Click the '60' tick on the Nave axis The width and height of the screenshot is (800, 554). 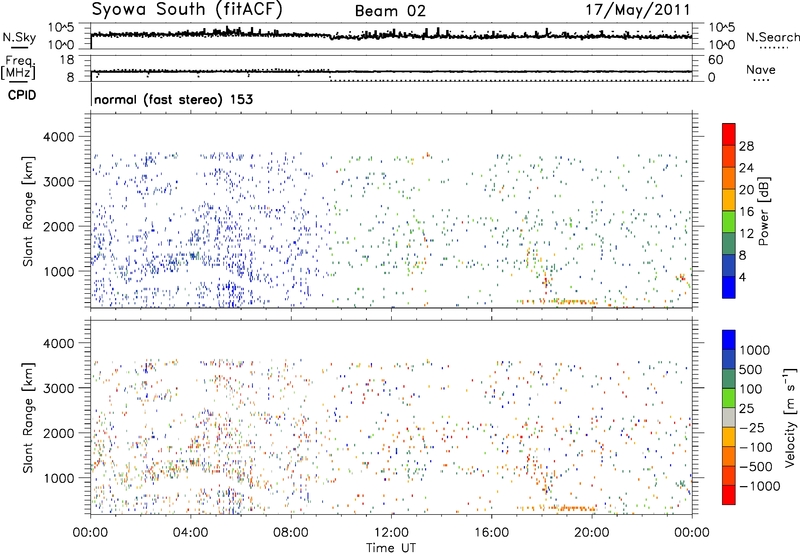tap(715, 60)
